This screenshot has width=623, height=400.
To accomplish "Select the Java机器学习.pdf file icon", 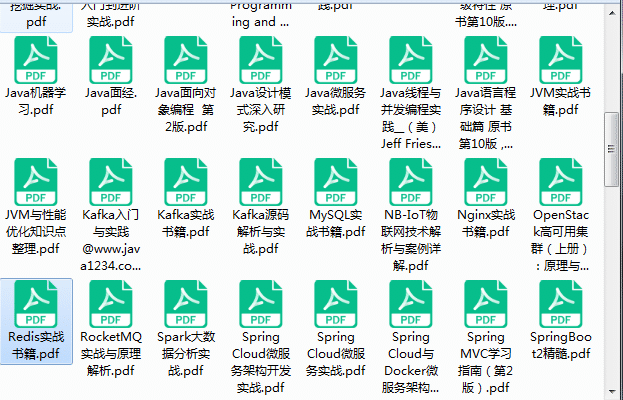I will click(36, 60).
